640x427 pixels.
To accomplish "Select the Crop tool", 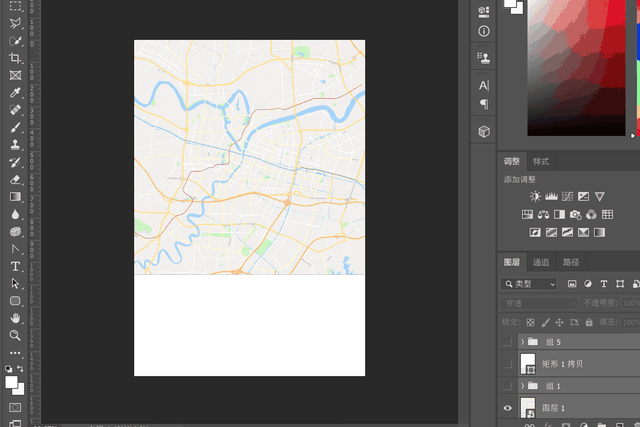I will [x=15, y=58].
